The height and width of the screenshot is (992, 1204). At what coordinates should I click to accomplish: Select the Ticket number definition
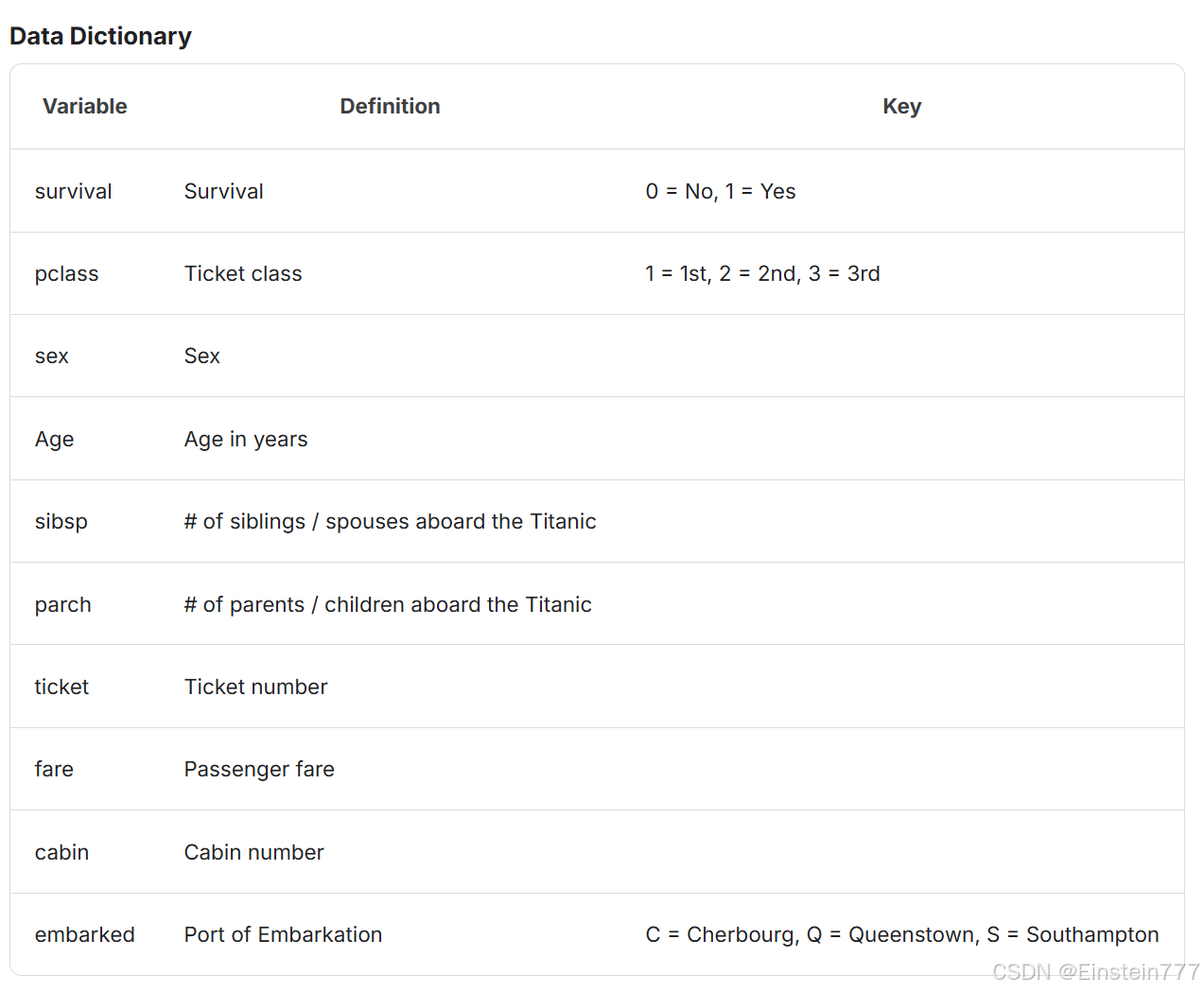(x=255, y=687)
